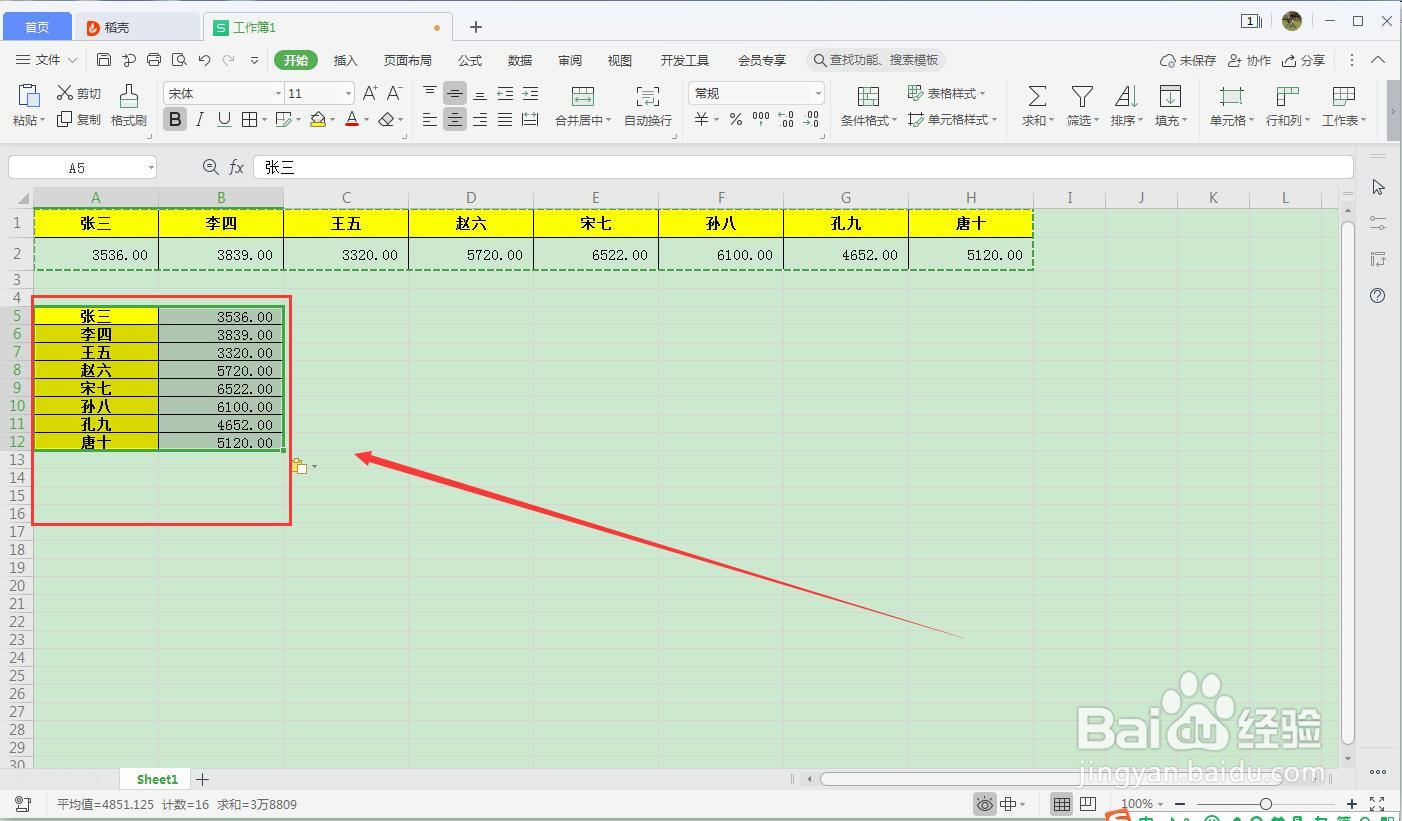Decrease indent icon
This screenshot has height=821, width=1402.
[x=505, y=93]
